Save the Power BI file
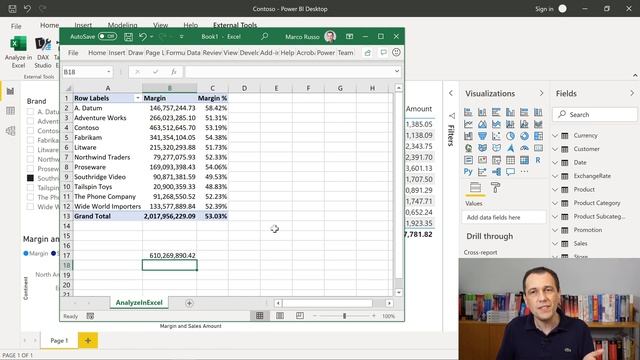The height and width of the screenshot is (360, 640). [x=12, y=9]
